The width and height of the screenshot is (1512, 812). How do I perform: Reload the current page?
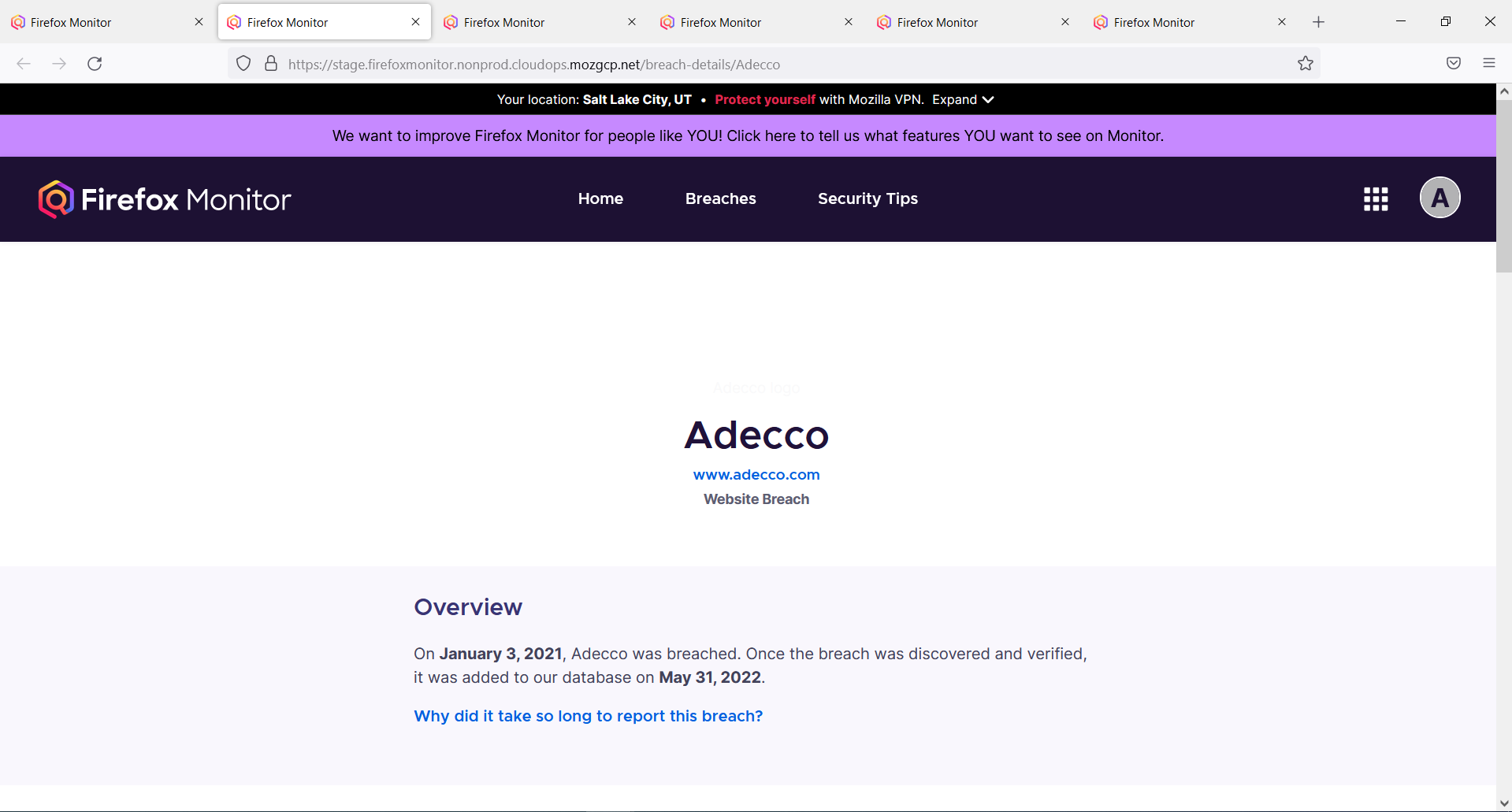point(95,64)
